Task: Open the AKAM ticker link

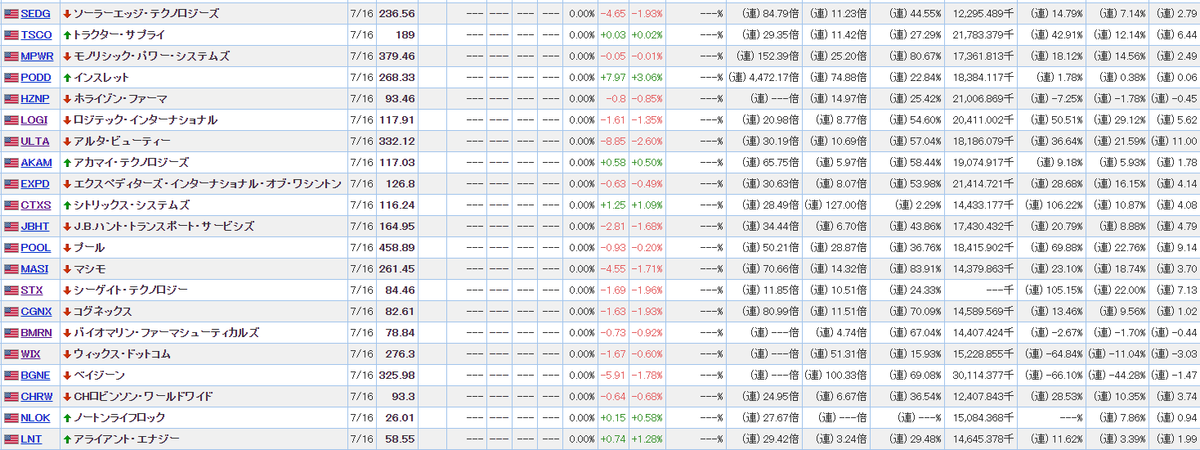Action: (x=36, y=162)
